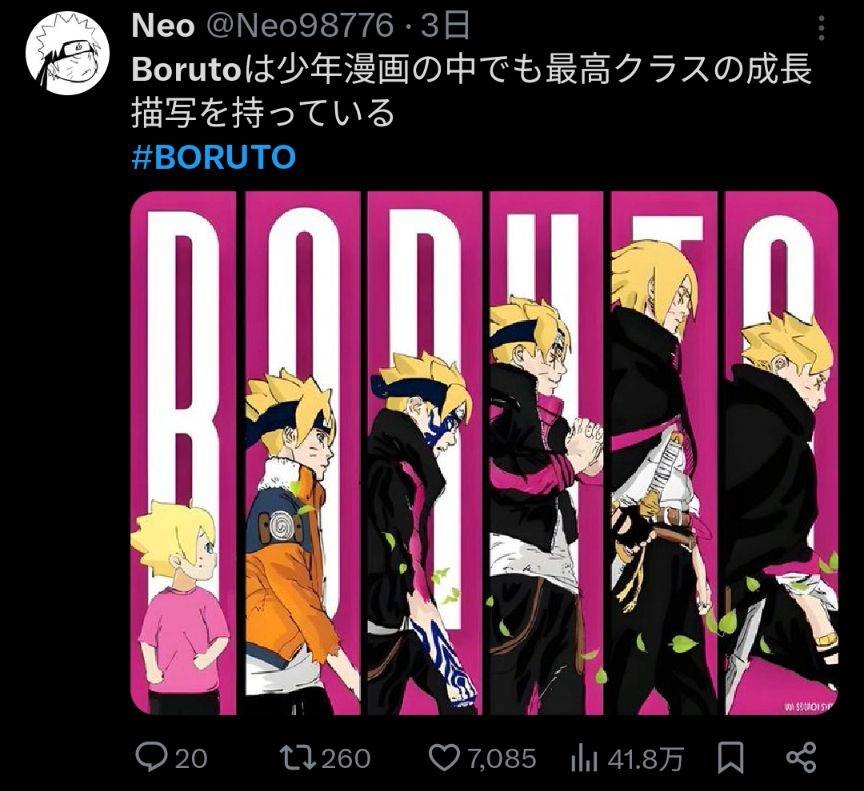Click the retweet arrows icon
Image resolution: width=864 pixels, height=791 pixels.
click(x=298, y=757)
